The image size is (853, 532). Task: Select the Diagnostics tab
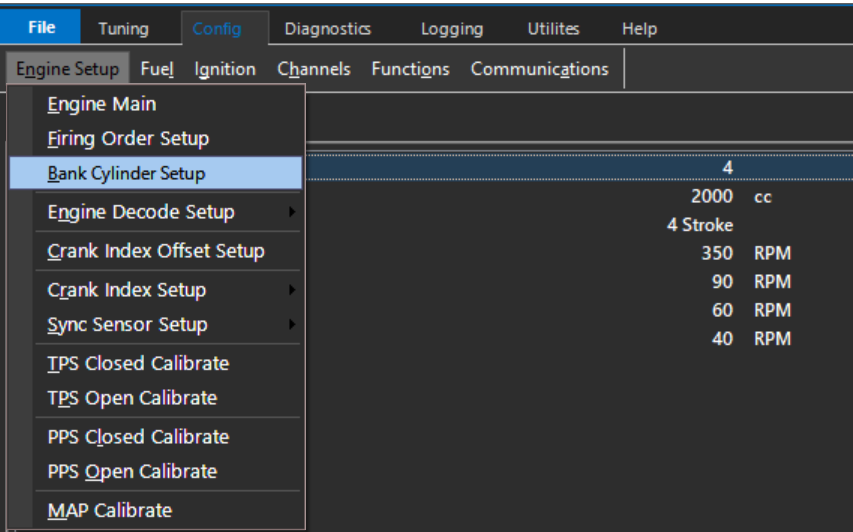[x=327, y=29]
